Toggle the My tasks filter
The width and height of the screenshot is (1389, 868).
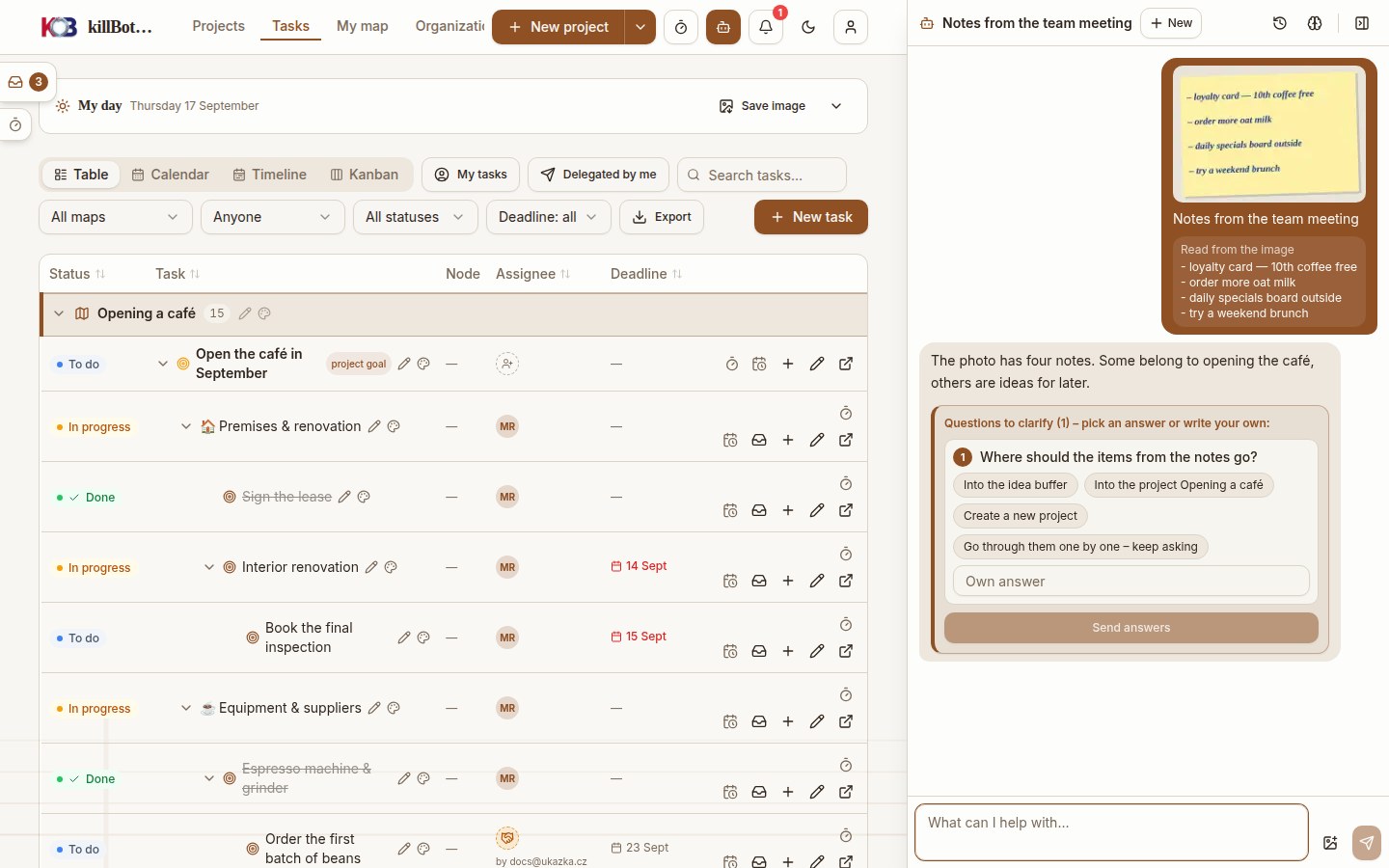471,175
